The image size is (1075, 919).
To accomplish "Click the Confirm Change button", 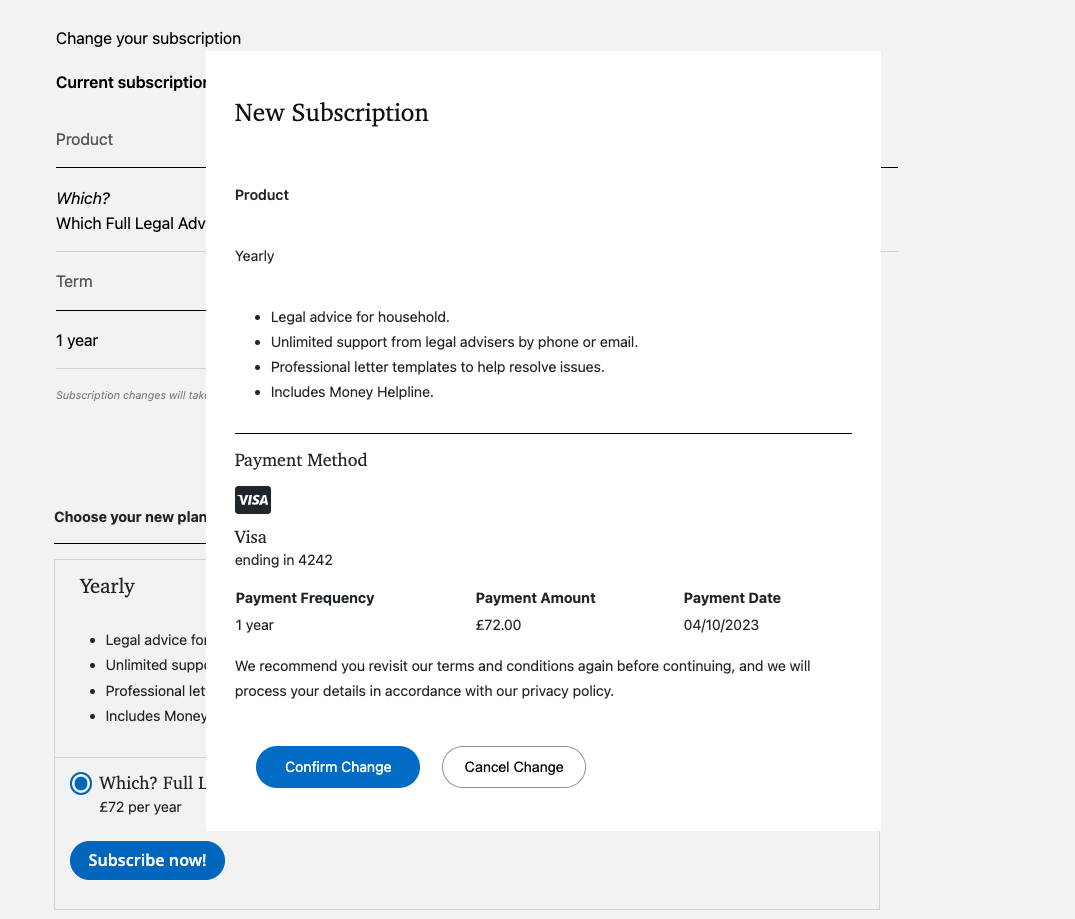I will pos(338,767).
